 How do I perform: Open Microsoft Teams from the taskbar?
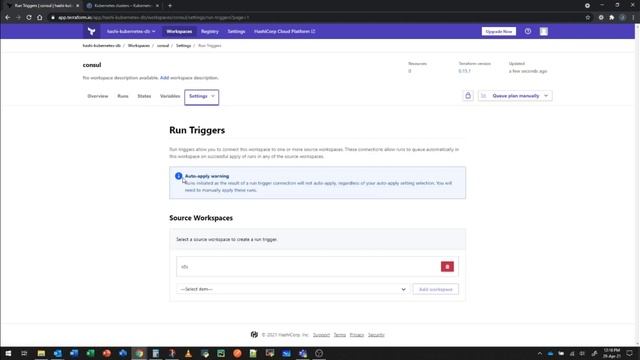pyautogui.click(x=302, y=353)
